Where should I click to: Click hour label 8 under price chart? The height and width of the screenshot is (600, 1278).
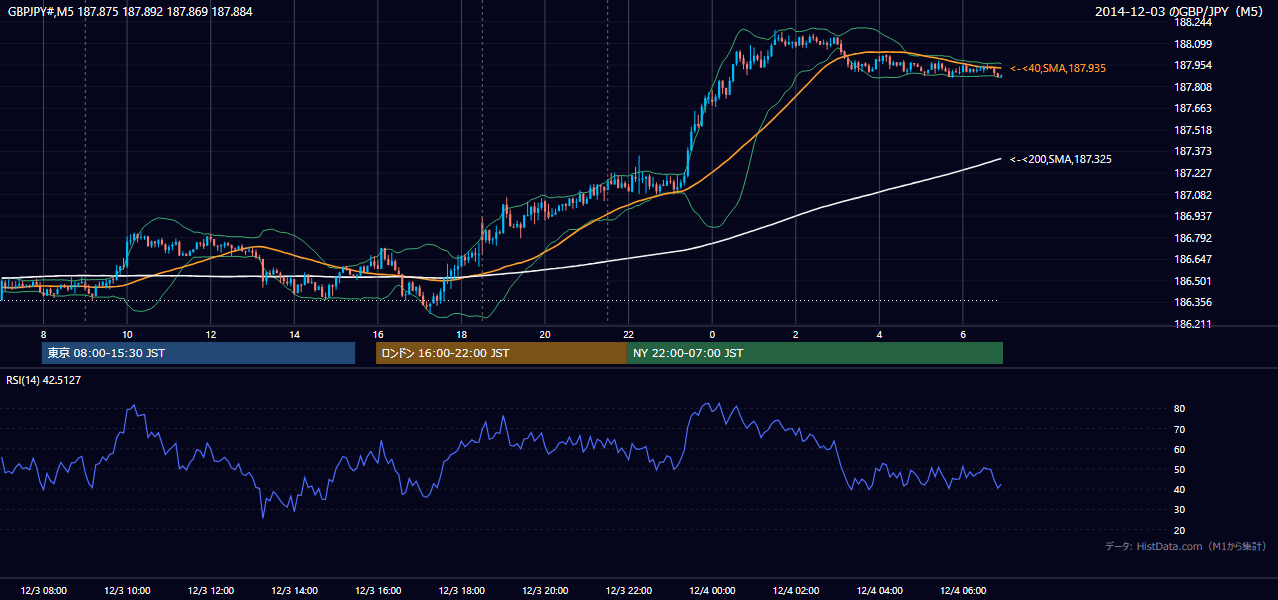(x=43, y=334)
